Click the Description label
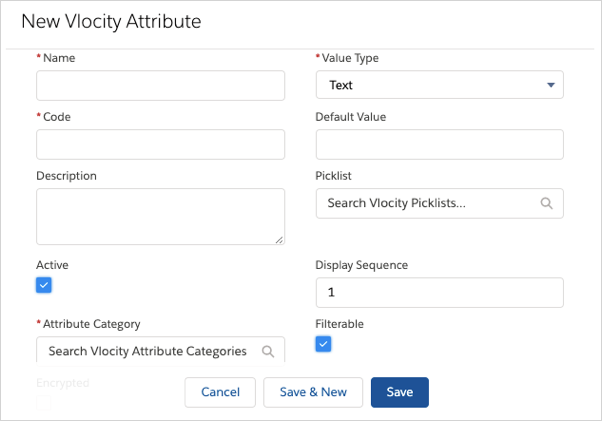 (x=66, y=176)
